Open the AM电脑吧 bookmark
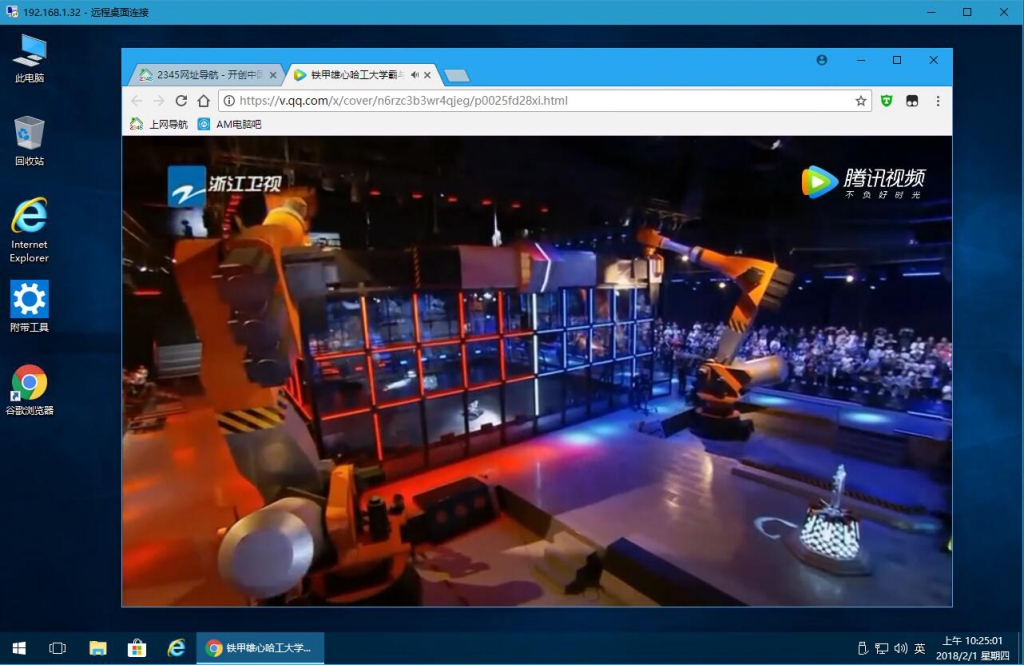 click(x=229, y=124)
